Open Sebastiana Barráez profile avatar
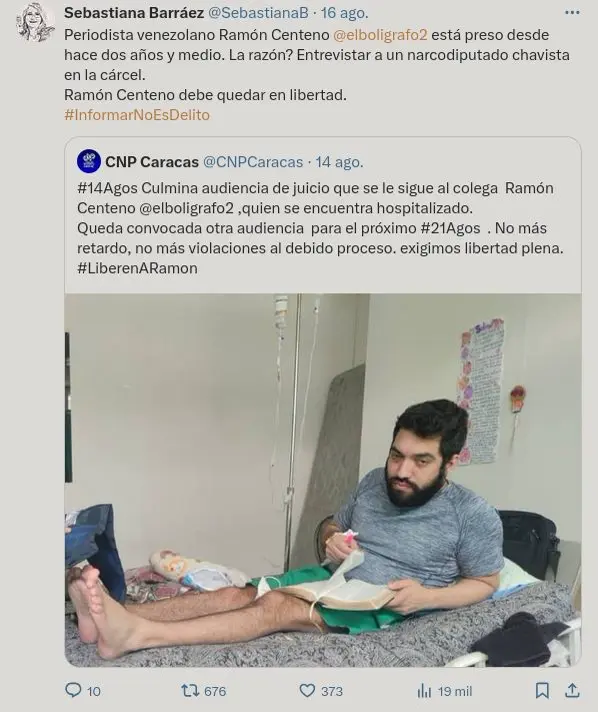Image resolution: width=598 pixels, height=712 pixels. [x=35, y=23]
